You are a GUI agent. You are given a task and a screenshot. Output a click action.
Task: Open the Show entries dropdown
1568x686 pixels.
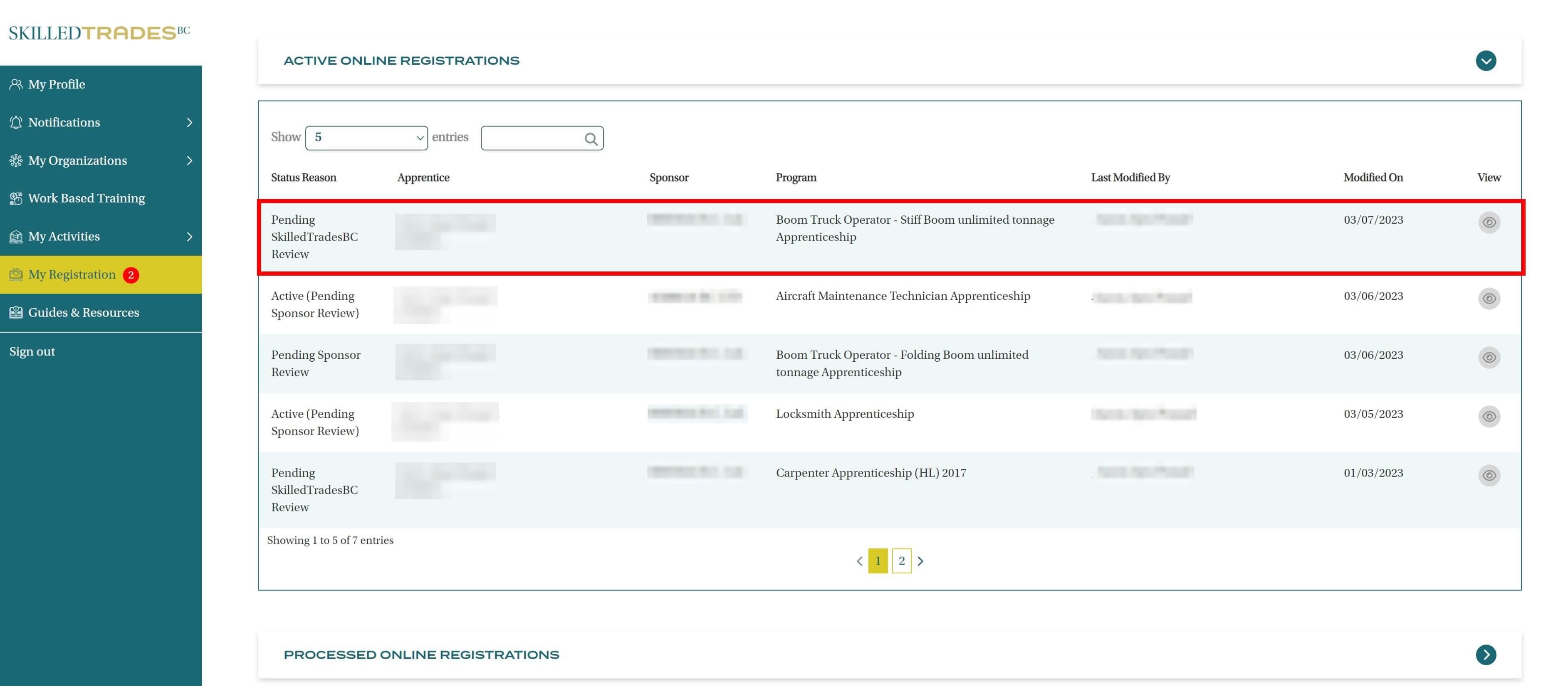366,138
